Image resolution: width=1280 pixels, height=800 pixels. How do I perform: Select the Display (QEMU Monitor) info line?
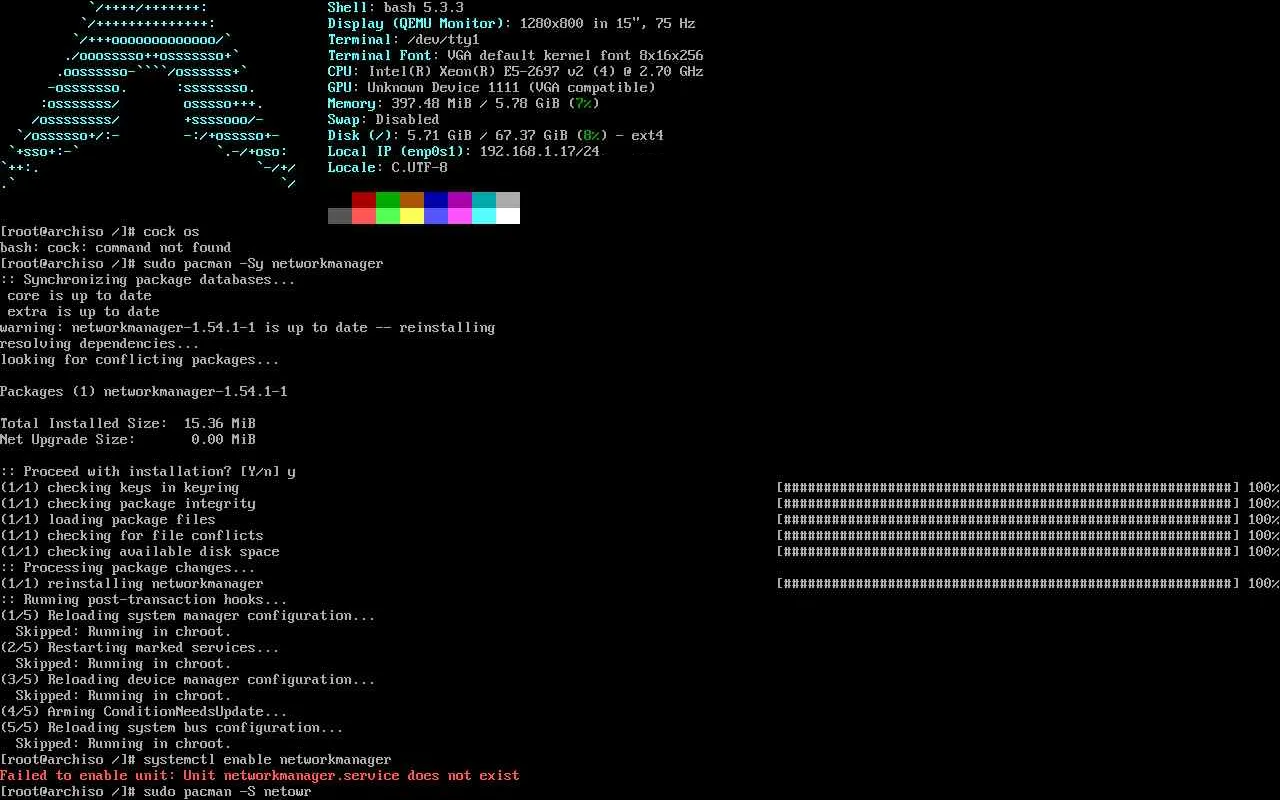511,24
